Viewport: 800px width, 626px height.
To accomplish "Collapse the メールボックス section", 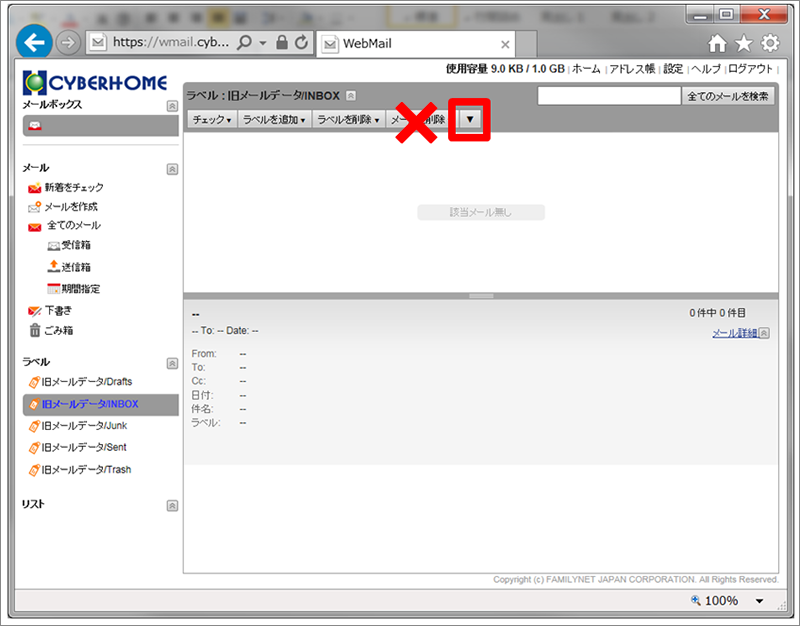I will pyautogui.click(x=172, y=105).
